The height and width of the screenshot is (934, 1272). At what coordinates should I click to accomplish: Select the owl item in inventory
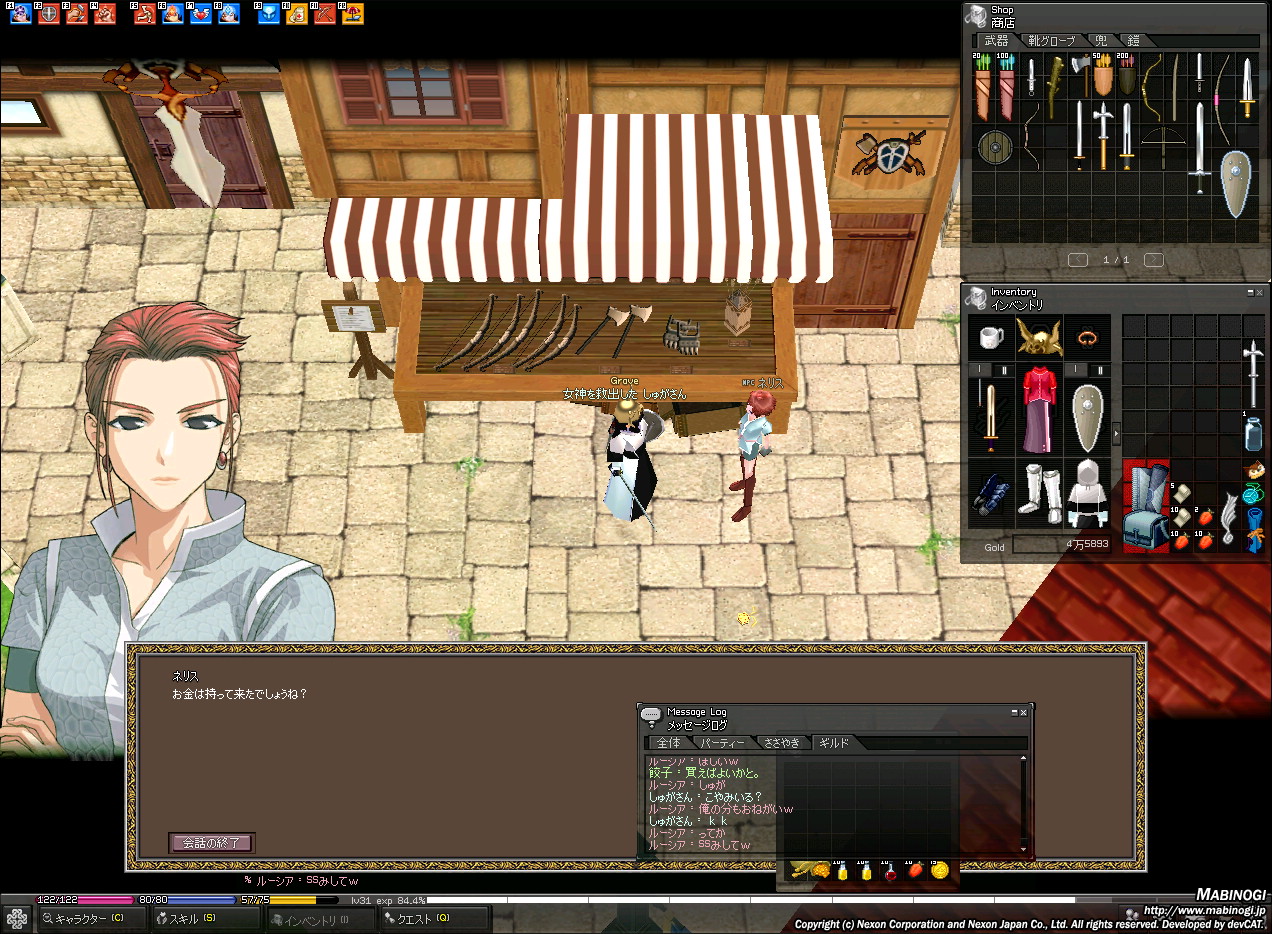point(1255,470)
